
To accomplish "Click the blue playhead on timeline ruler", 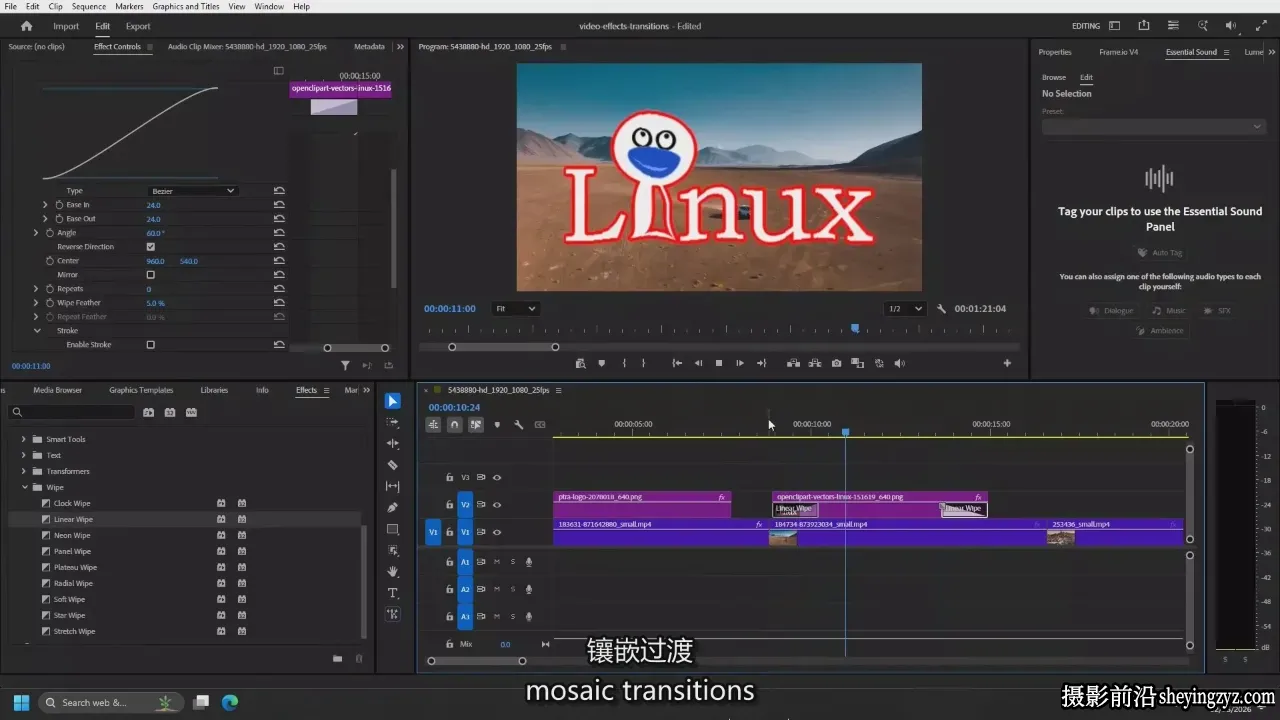I will pos(845,432).
